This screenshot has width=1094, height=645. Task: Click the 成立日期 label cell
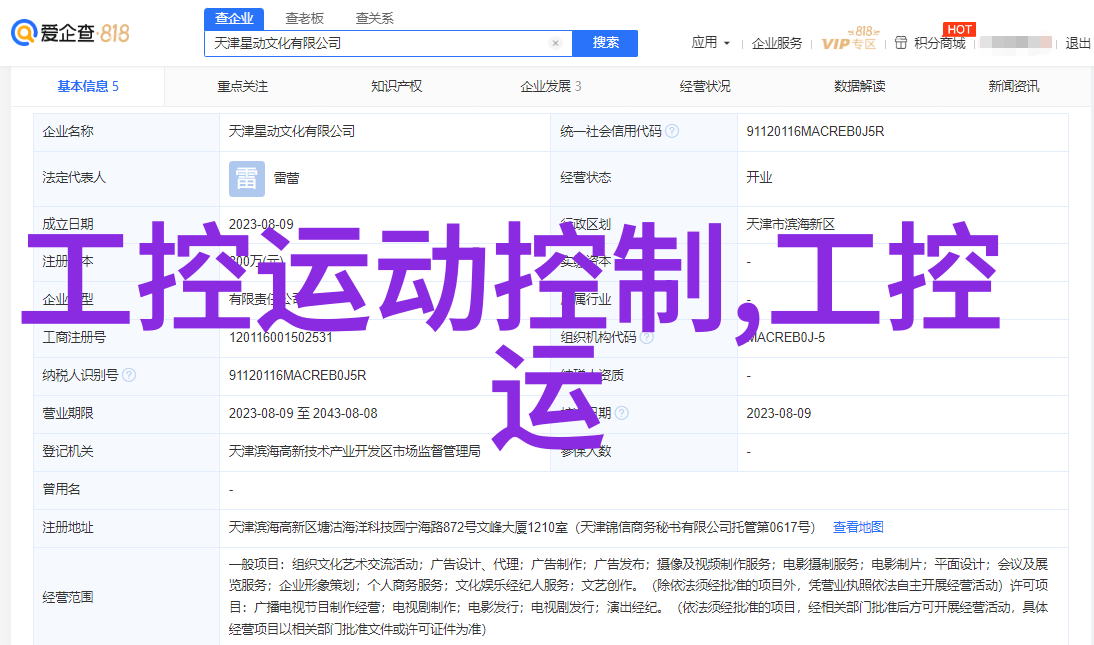pyautogui.click(x=126, y=225)
